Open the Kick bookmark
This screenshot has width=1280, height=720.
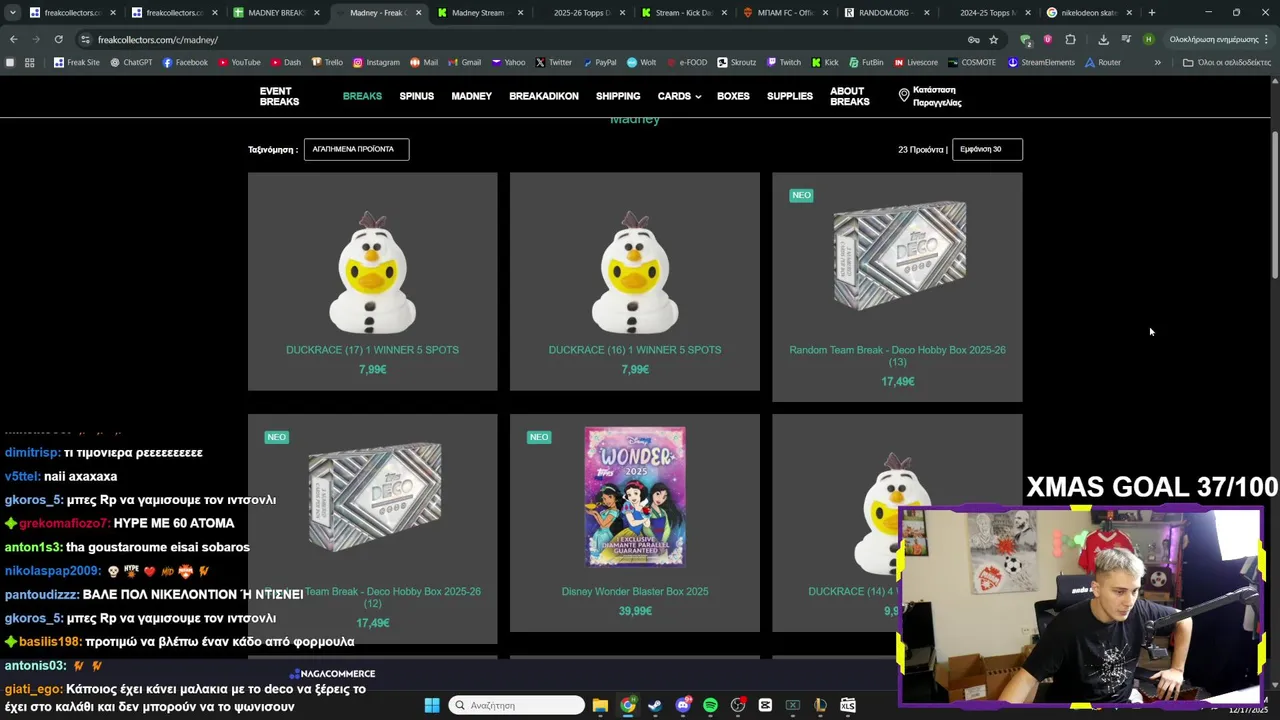[x=825, y=62]
